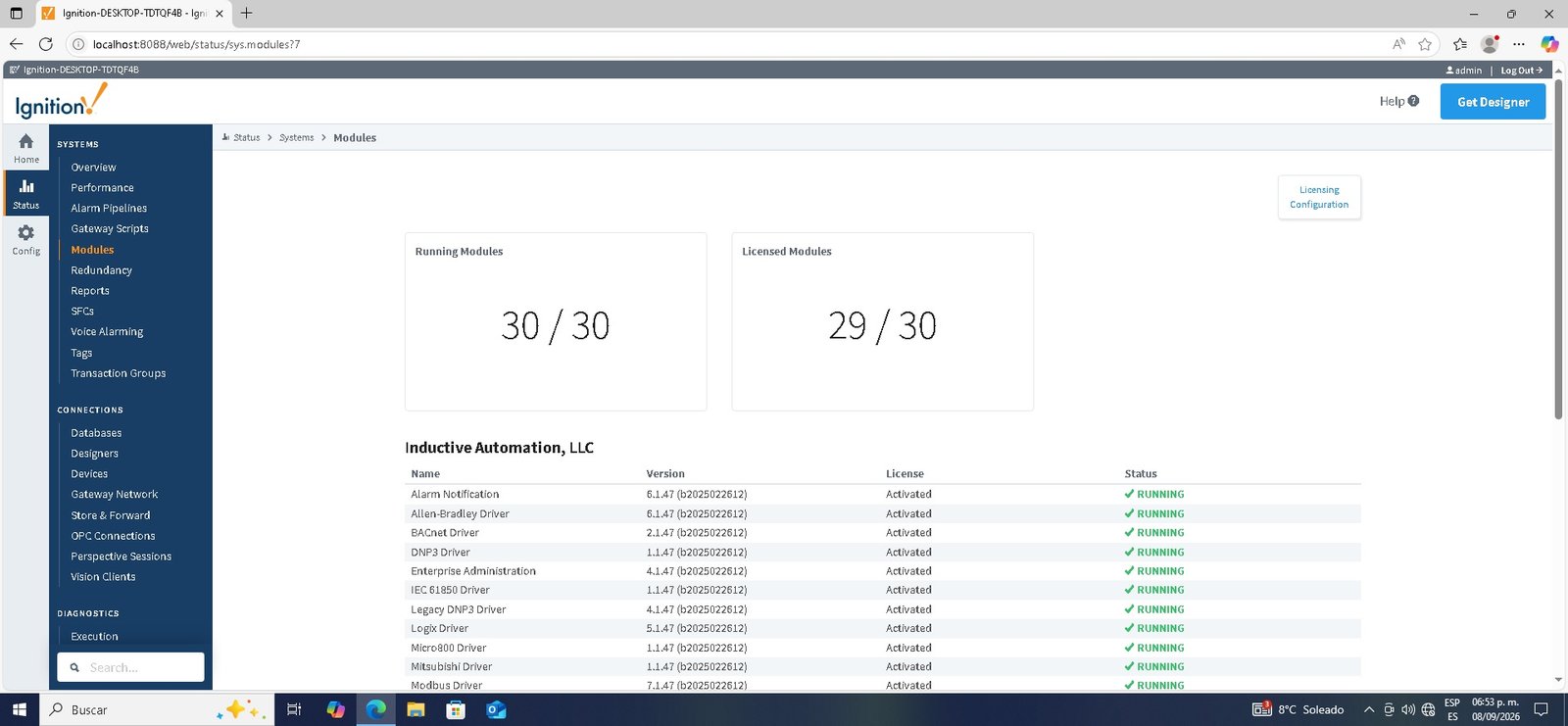This screenshot has width=1568, height=726.
Task: Open Designers under Connections
Action: [94, 454]
